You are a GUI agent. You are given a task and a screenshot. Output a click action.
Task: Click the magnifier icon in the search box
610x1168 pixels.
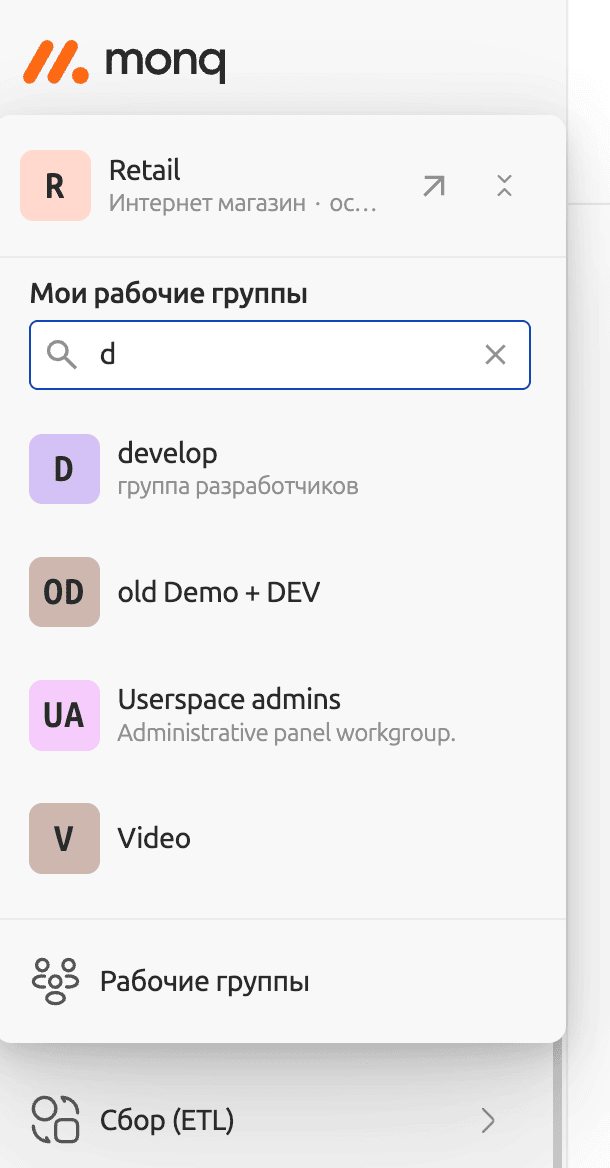pos(62,354)
